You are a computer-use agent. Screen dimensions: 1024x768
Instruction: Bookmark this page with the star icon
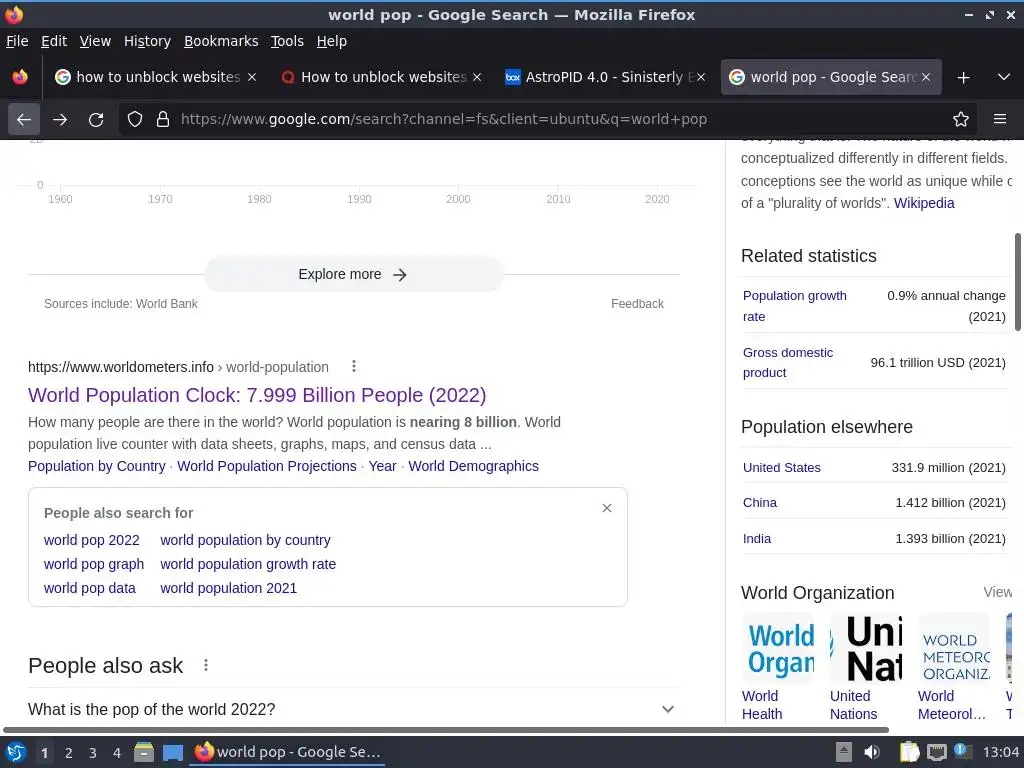coord(961,120)
